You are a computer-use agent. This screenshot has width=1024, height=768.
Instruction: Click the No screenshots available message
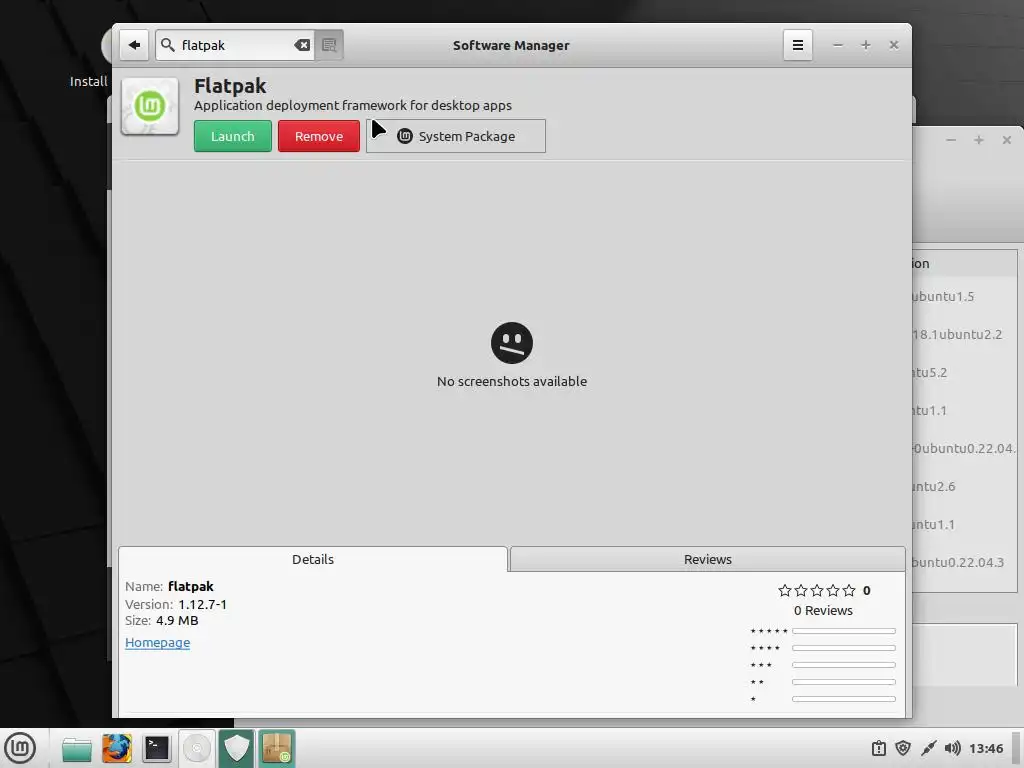(512, 381)
